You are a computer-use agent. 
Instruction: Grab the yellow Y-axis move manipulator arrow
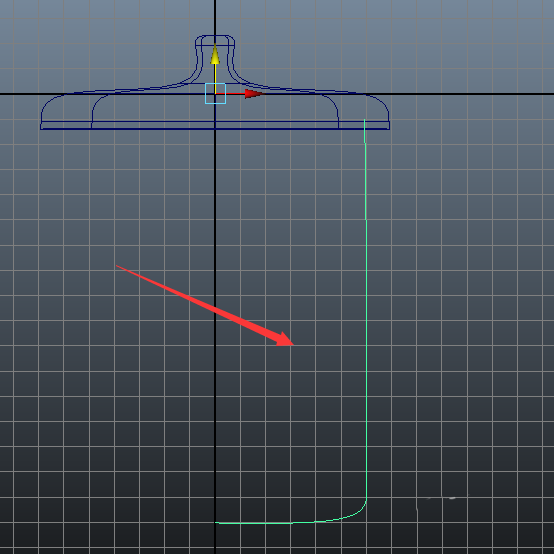pyautogui.click(x=215, y=54)
